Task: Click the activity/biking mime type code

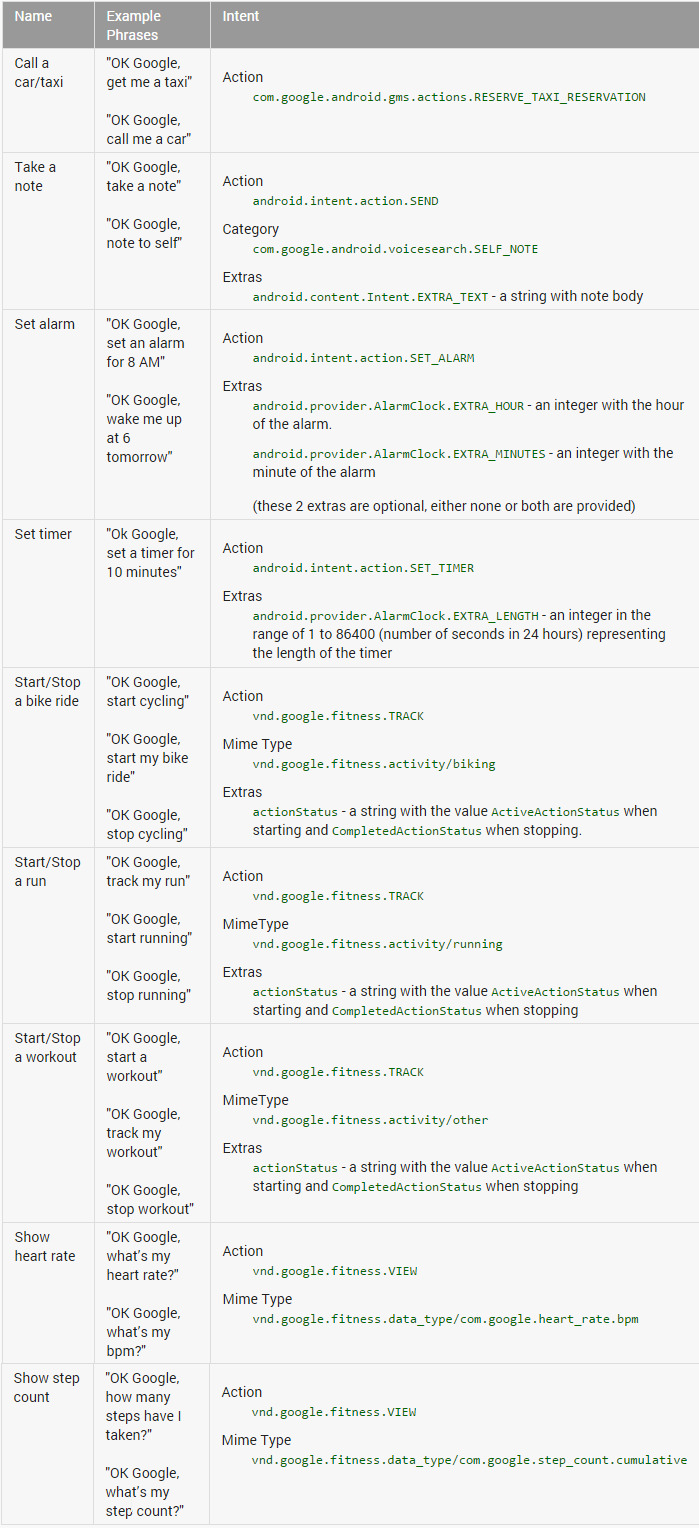Action: click(374, 764)
